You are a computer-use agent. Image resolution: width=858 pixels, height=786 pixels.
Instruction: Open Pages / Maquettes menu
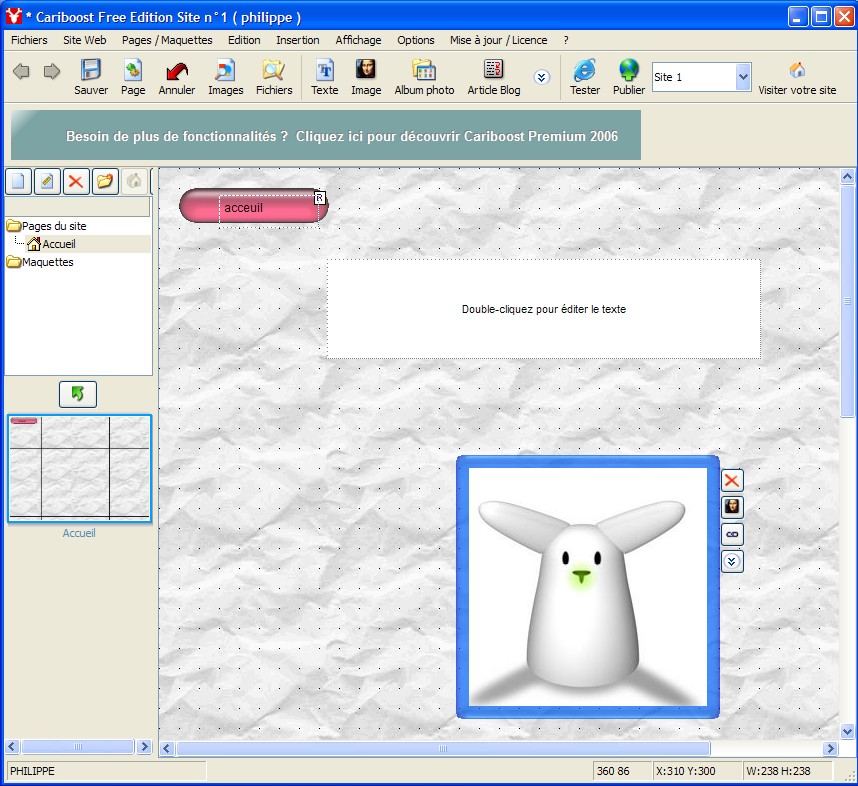click(167, 40)
